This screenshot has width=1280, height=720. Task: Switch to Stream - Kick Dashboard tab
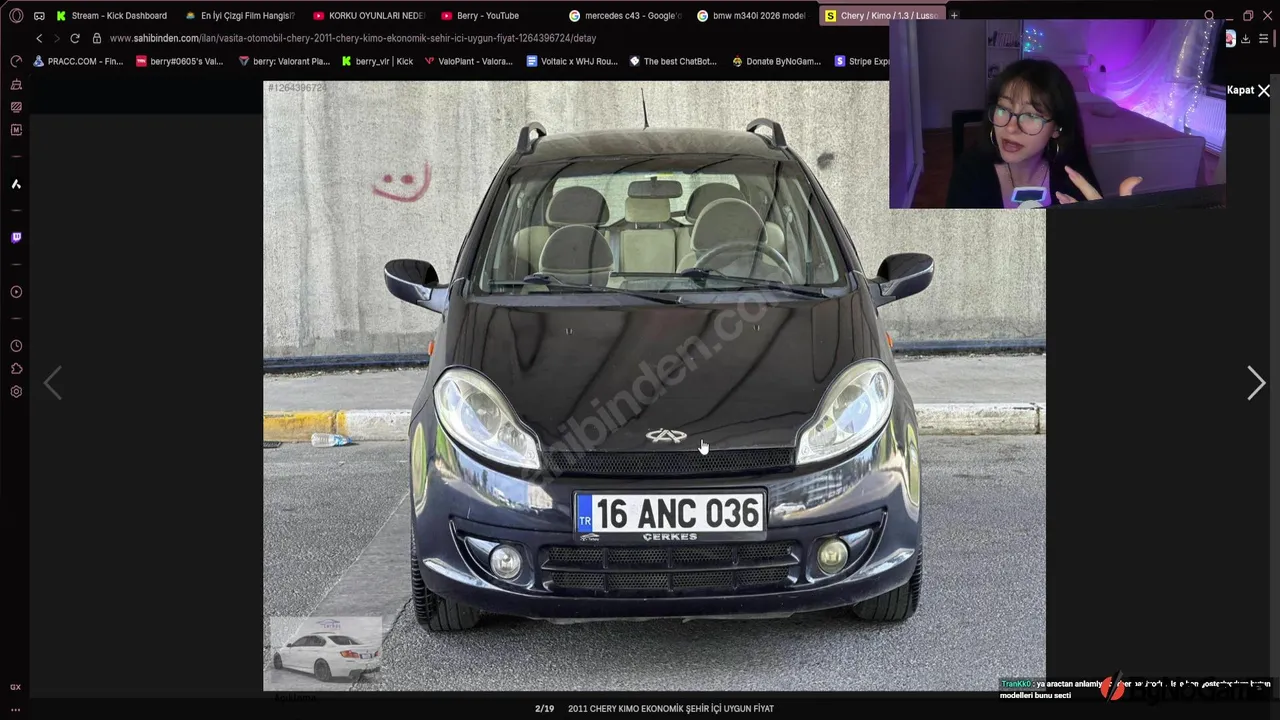click(x=112, y=16)
